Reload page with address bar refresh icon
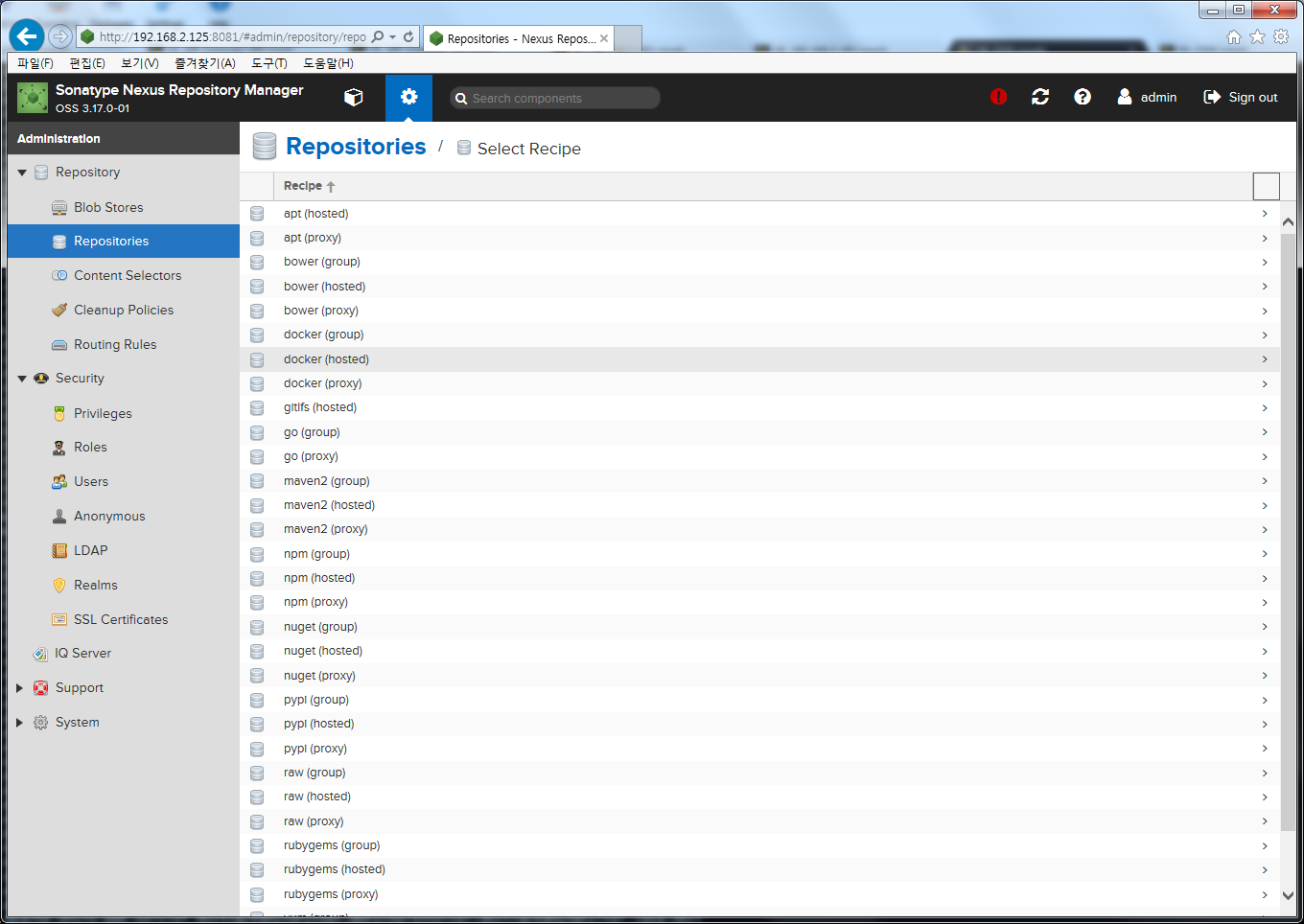The image size is (1304, 924). [x=408, y=36]
